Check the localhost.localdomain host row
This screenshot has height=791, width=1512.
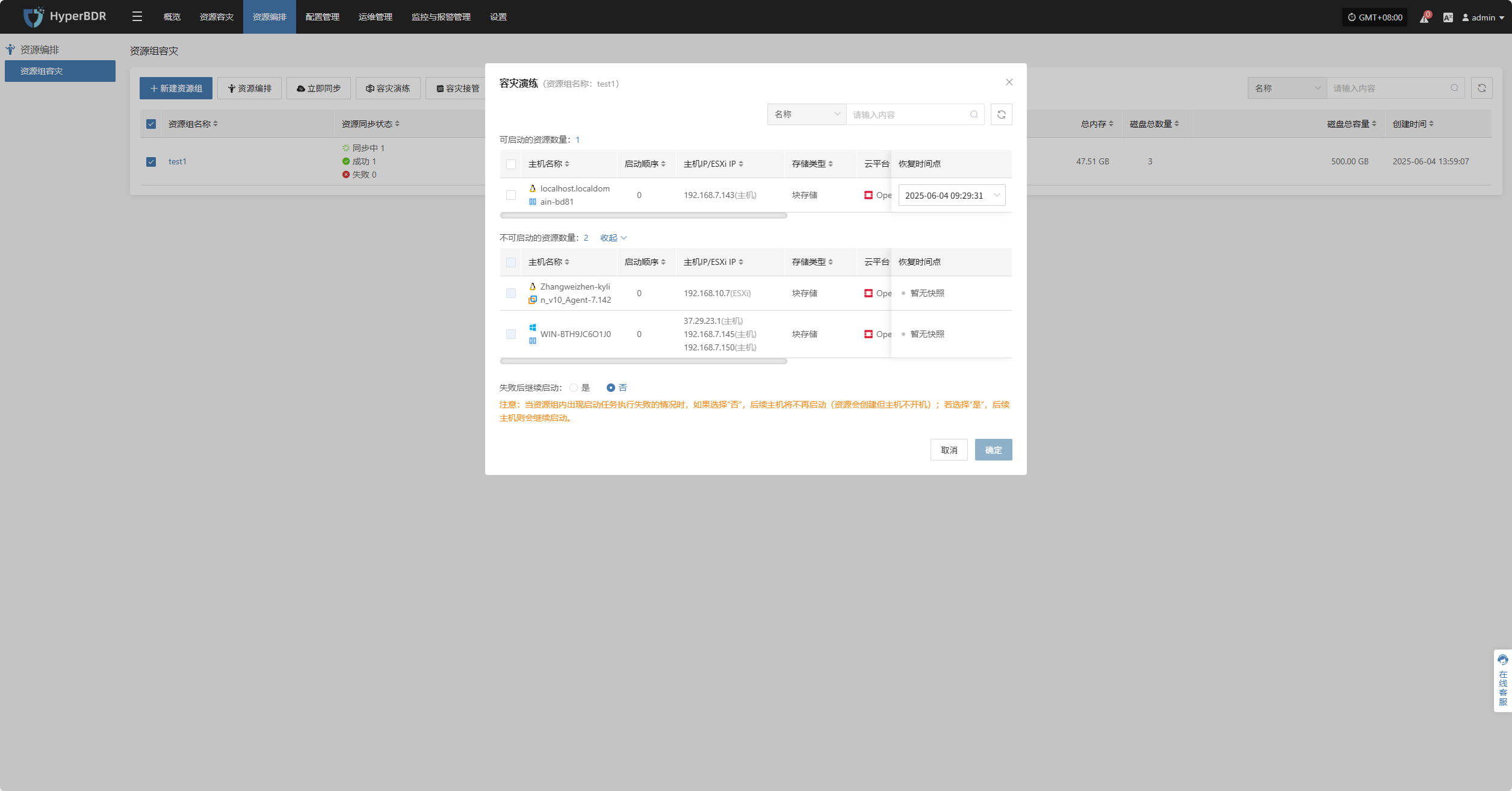coord(511,195)
